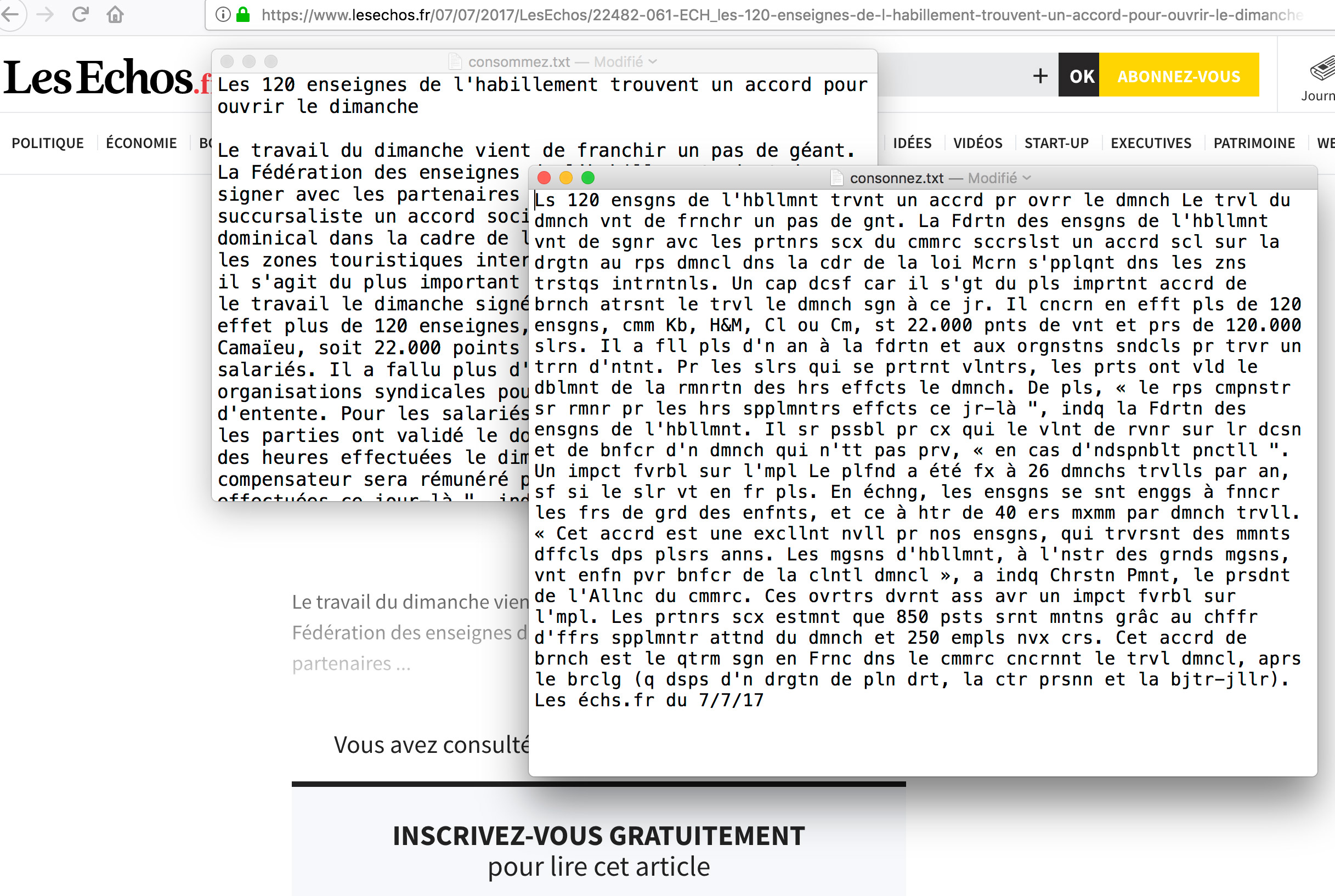Screen dimensions: 1335x896
Task: Click the plus icon beside OK
Action: [x=1040, y=76]
